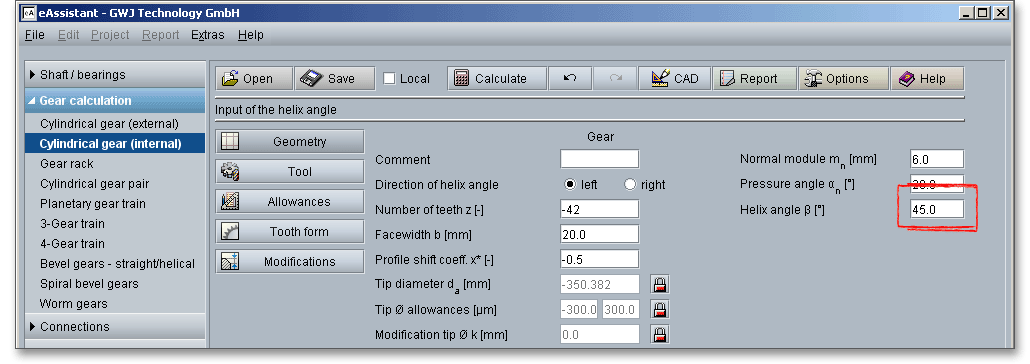The height and width of the screenshot is (364, 1030).
Task: Click the Helix angle β input field
Action: [937, 210]
